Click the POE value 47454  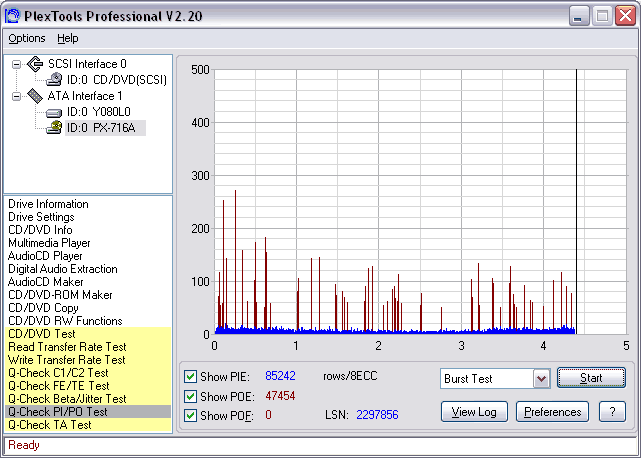[280, 396]
